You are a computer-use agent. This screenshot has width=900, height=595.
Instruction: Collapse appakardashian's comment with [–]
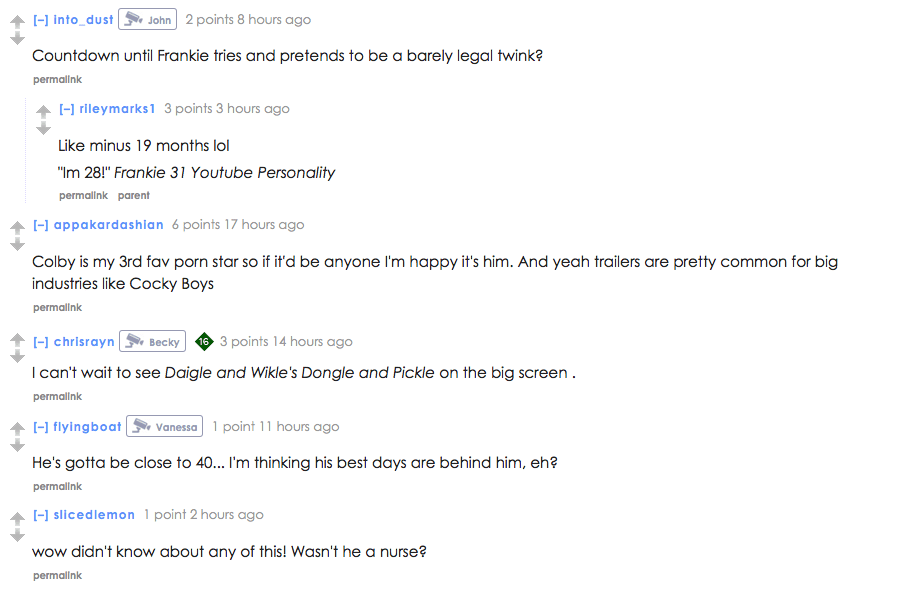tap(41, 225)
